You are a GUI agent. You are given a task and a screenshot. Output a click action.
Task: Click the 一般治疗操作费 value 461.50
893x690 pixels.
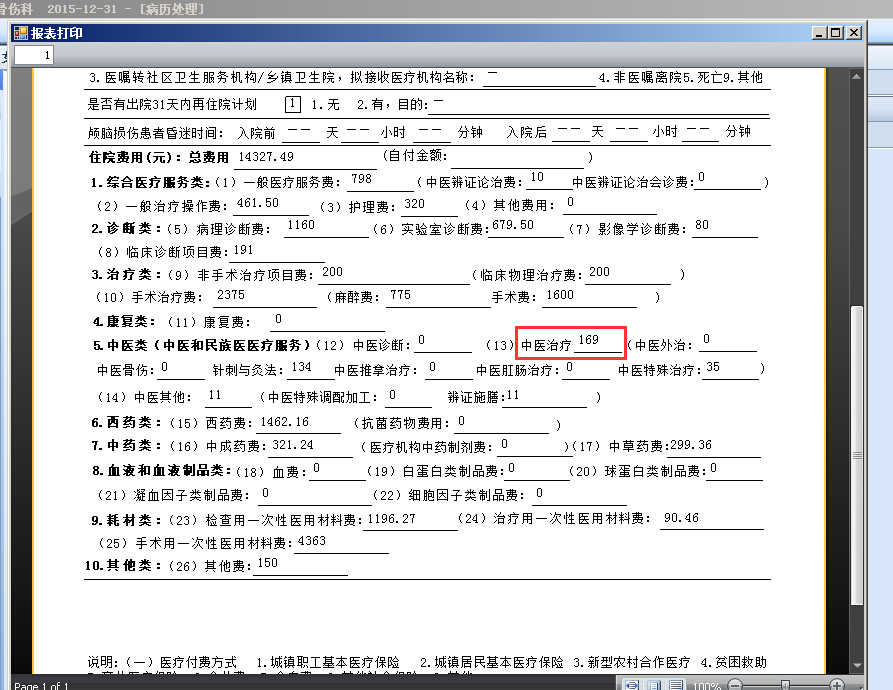258,203
